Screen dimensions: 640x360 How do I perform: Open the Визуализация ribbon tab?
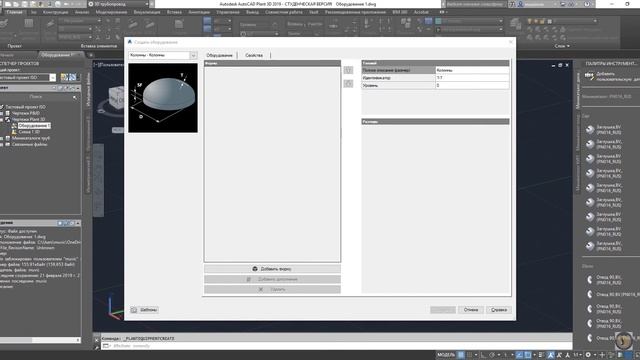coord(147,12)
